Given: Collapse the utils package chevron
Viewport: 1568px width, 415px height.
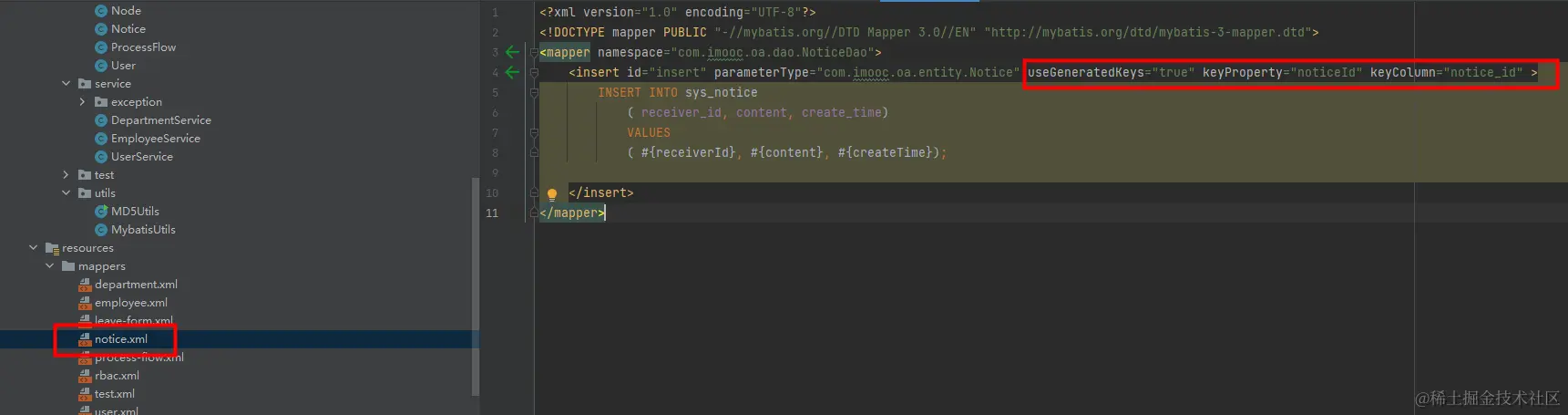Looking at the screenshot, I should pos(66,193).
